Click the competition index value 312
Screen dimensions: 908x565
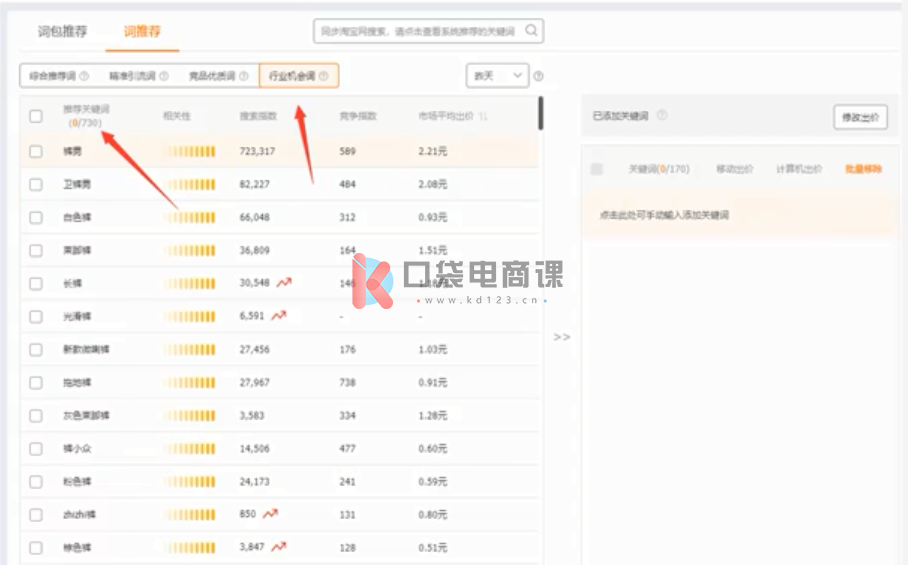pyautogui.click(x=347, y=217)
